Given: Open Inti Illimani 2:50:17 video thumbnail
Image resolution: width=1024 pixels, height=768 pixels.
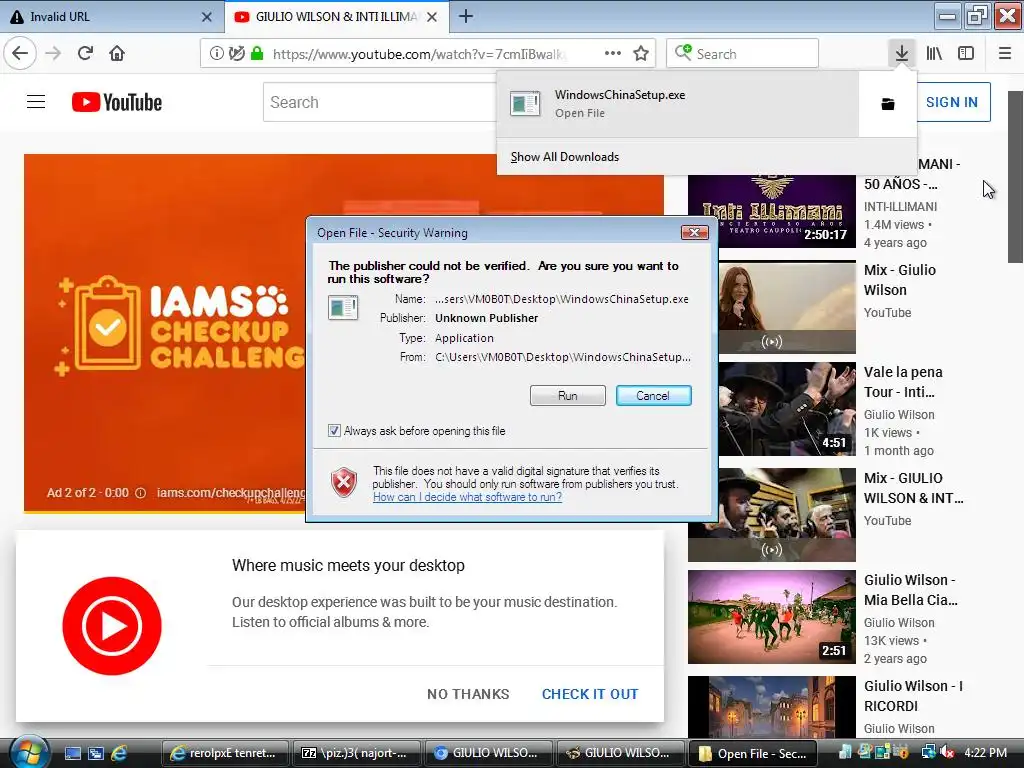Looking at the screenshot, I should point(771,211).
